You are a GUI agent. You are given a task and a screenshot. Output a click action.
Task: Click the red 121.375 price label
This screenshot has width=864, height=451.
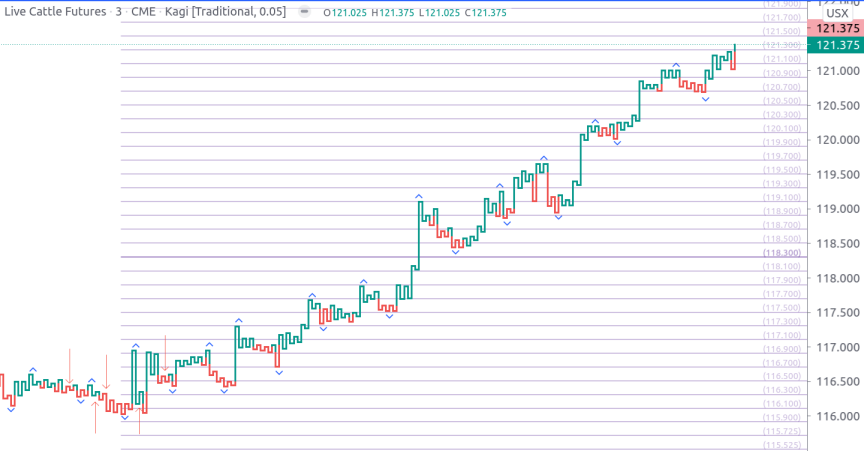pyautogui.click(x=838, y=28)
